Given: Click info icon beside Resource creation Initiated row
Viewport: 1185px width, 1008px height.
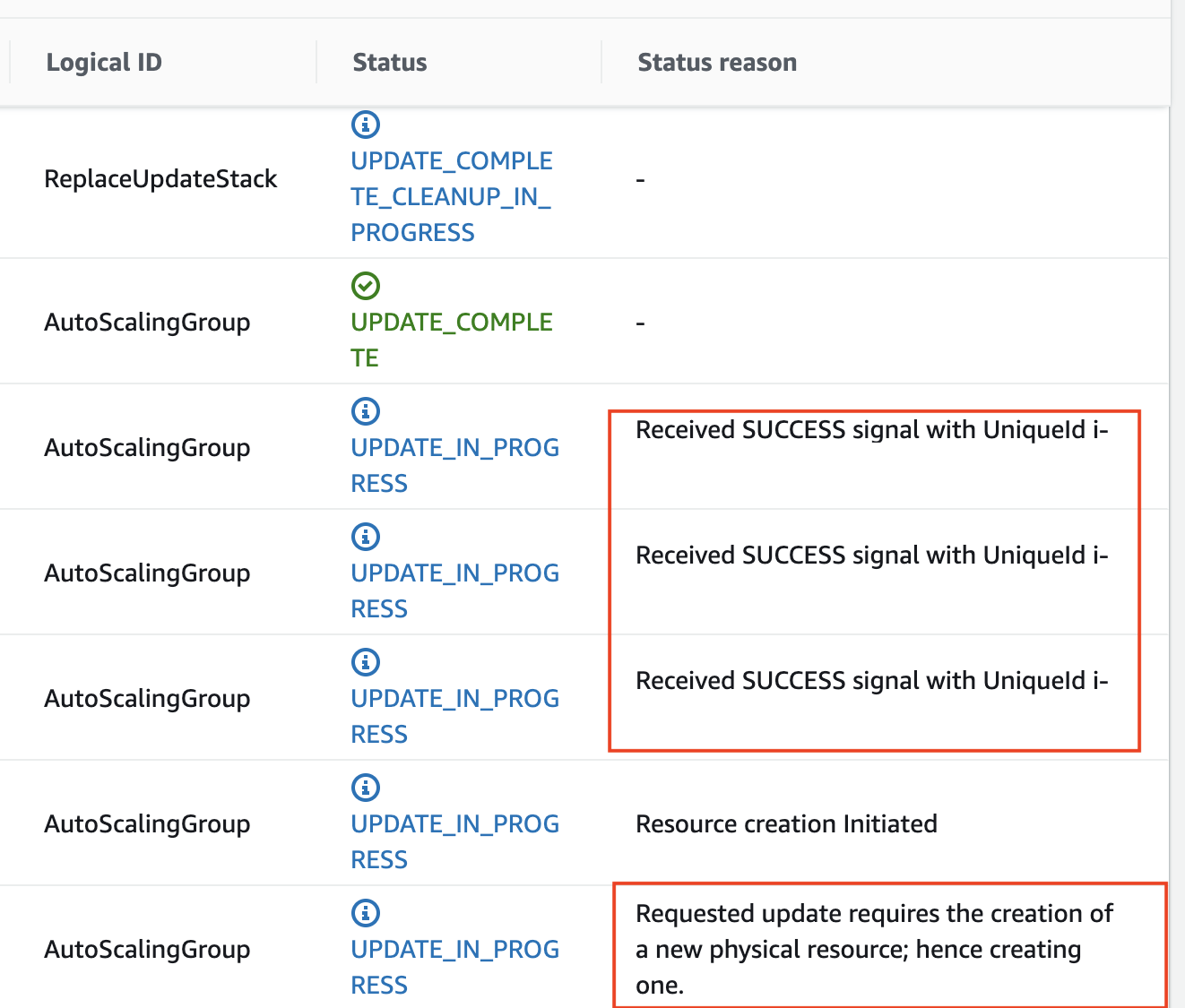Looking at the screenshot, I should tap(366, 788).
